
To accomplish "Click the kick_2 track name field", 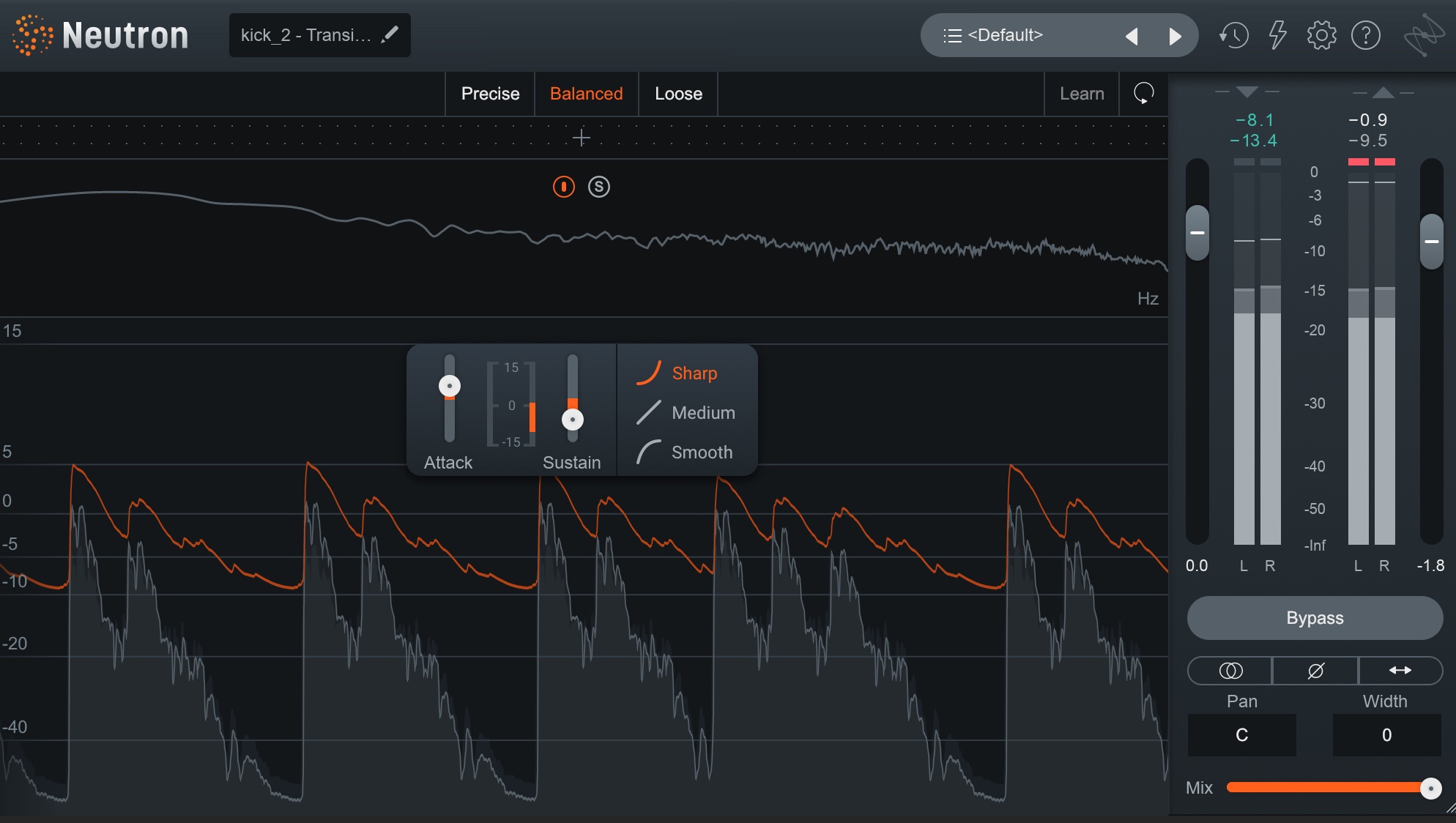I will [319, 35].
